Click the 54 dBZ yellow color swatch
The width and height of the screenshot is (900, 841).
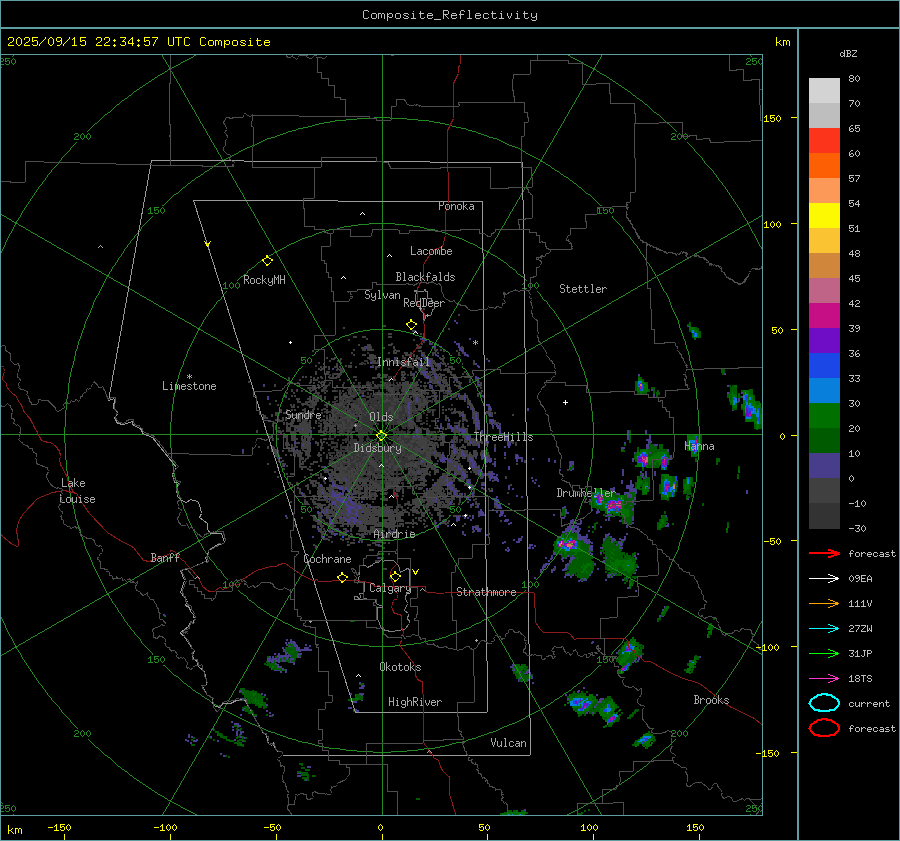(x=824, y=215)
